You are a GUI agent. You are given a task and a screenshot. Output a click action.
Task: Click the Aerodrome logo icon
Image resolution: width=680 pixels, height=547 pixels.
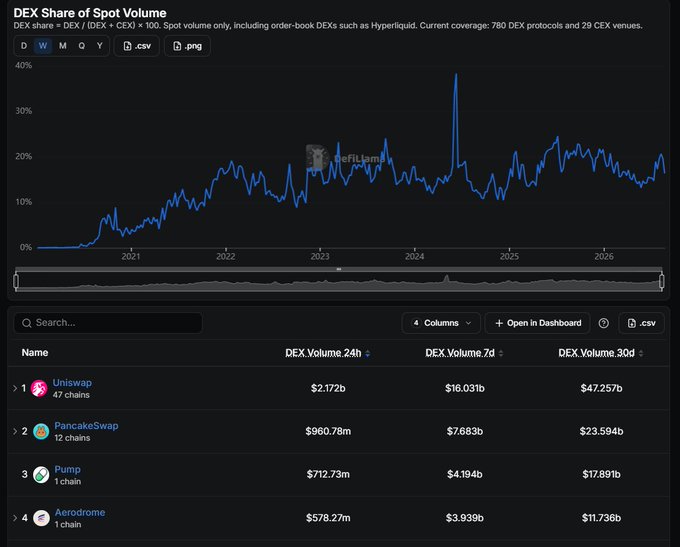pyautogui.click(x=41, y=518)
